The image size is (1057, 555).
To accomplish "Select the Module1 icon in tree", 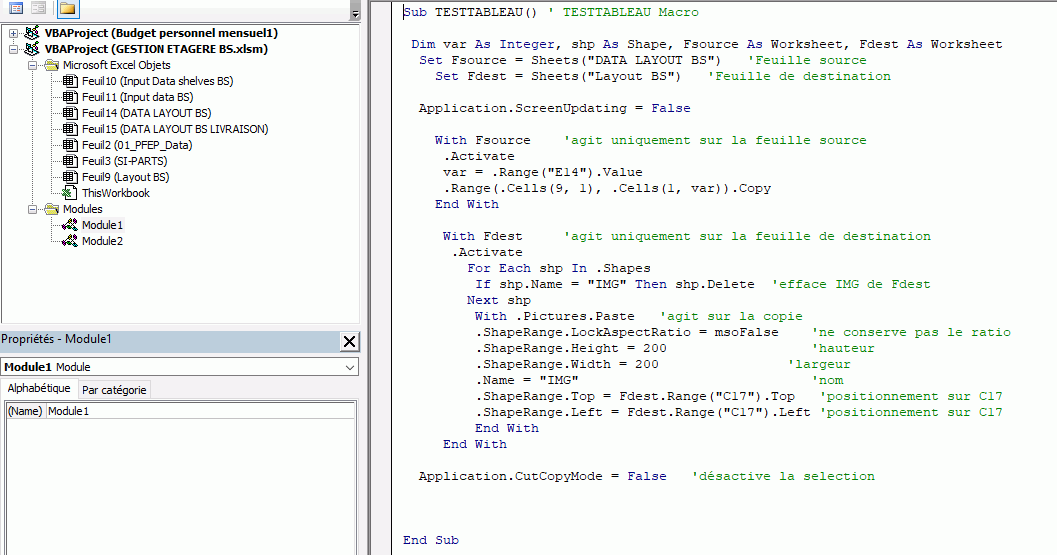I will pos(70,225).
